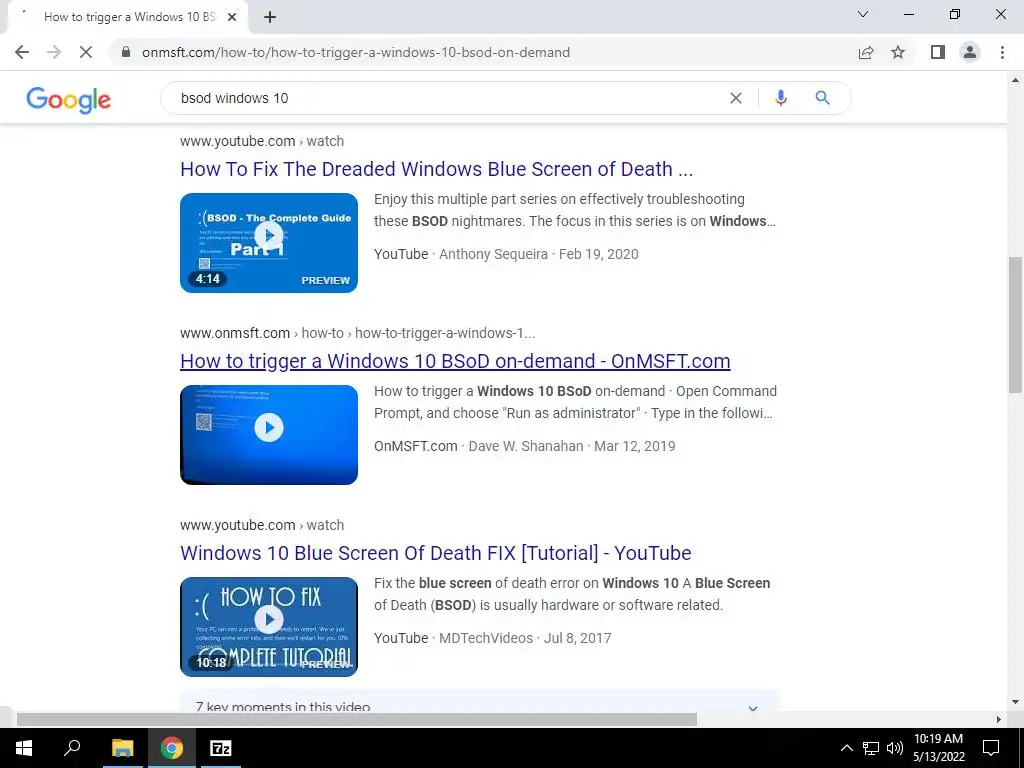
Task: Click the Google search magnifier button
Action: pyautogui.click(x=822, y=98)
